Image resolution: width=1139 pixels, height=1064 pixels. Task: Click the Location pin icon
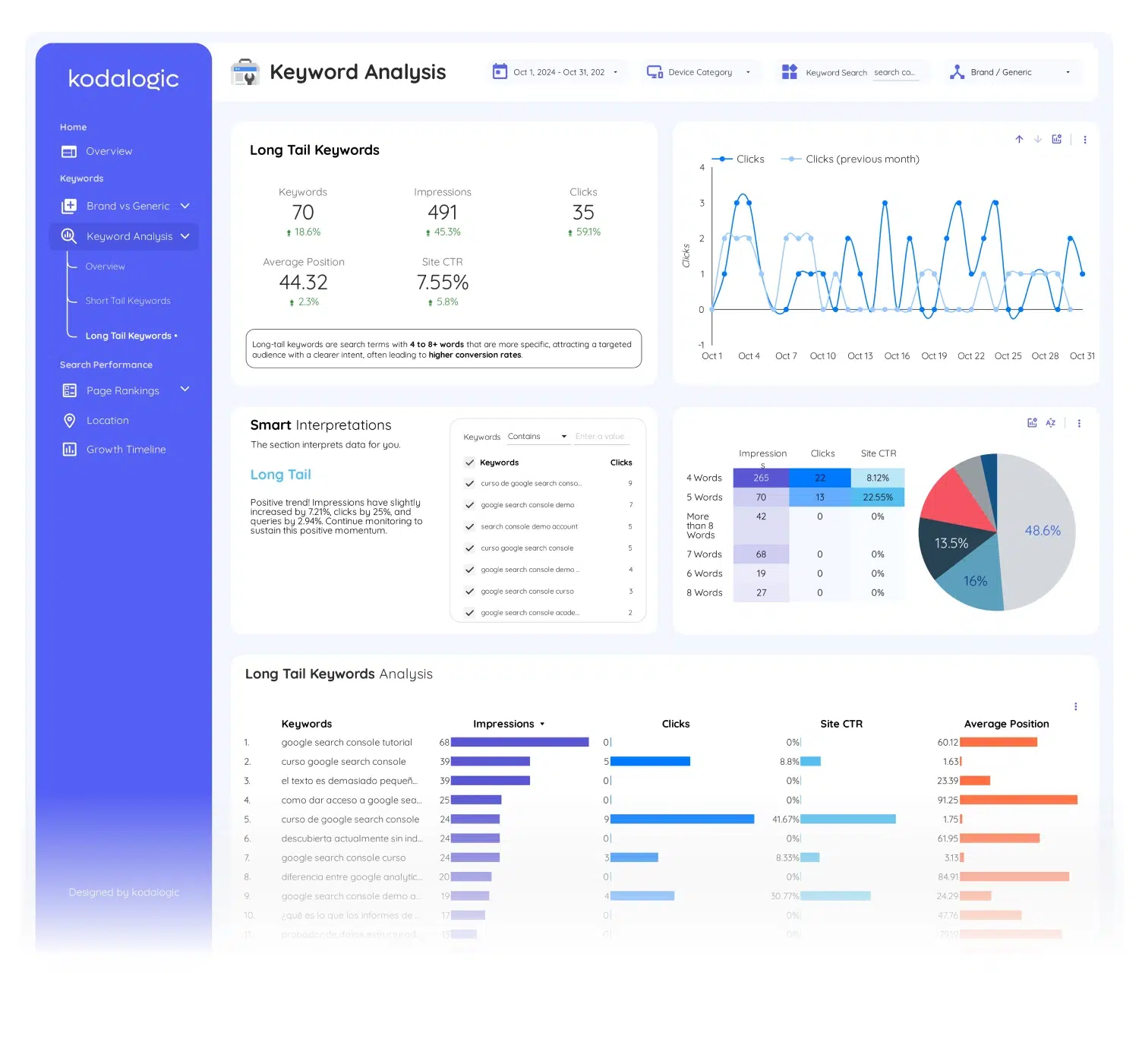coord(69,420)
